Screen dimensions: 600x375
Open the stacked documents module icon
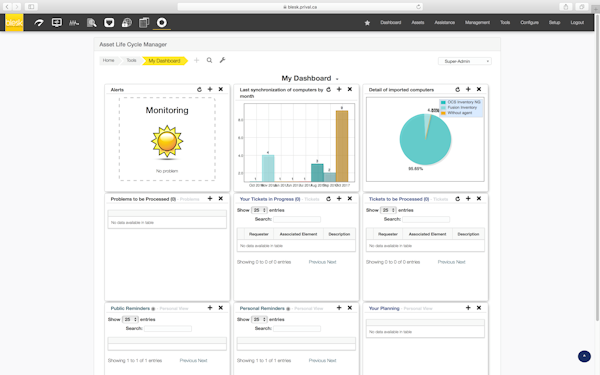click(x=144, y=23)
